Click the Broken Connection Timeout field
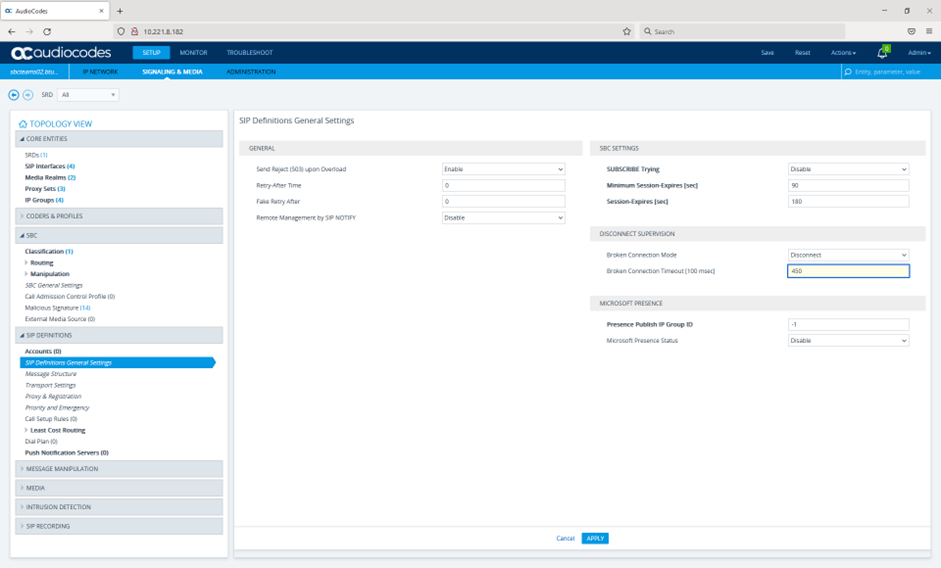Image resolution: width=941 pixels, height=568 pixels. pos(848,271)
